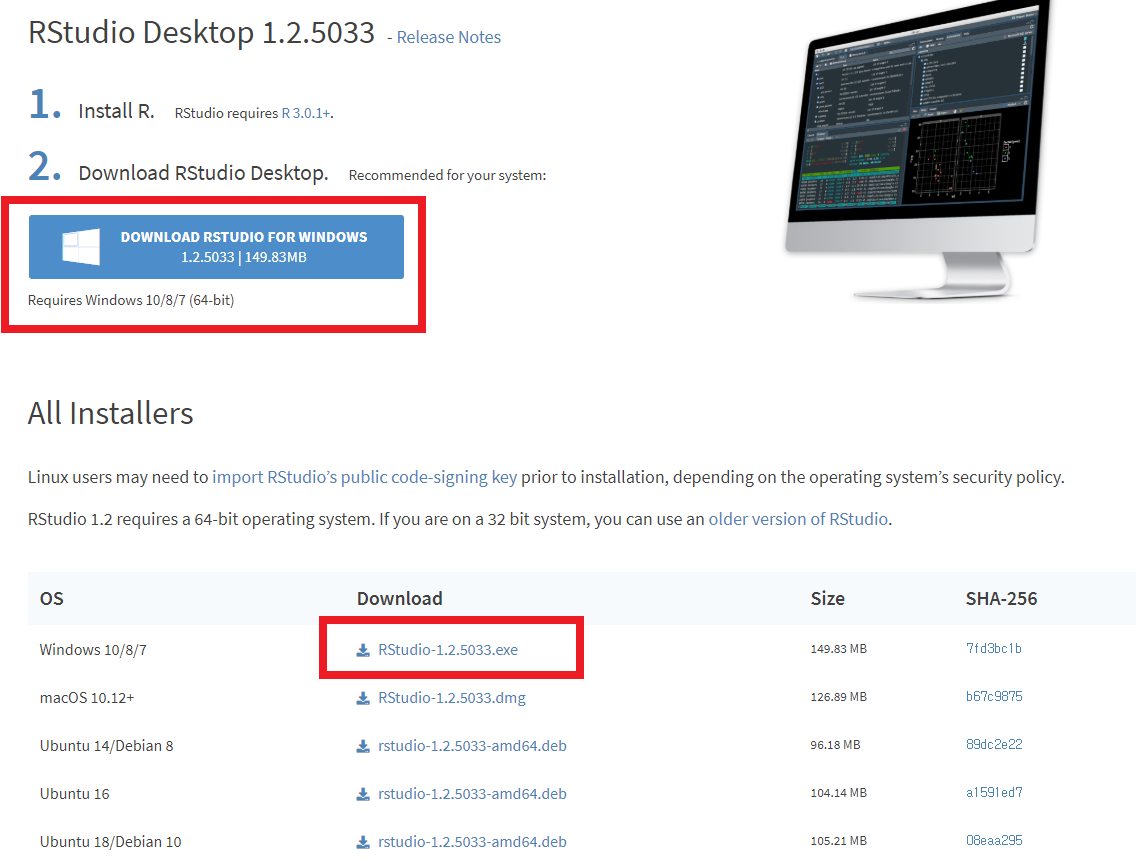Image resolution: width=1136 pixels, height=861 pixels.
Task: Click the Download RStudio Desktop. step text
Action: [204, 173]
